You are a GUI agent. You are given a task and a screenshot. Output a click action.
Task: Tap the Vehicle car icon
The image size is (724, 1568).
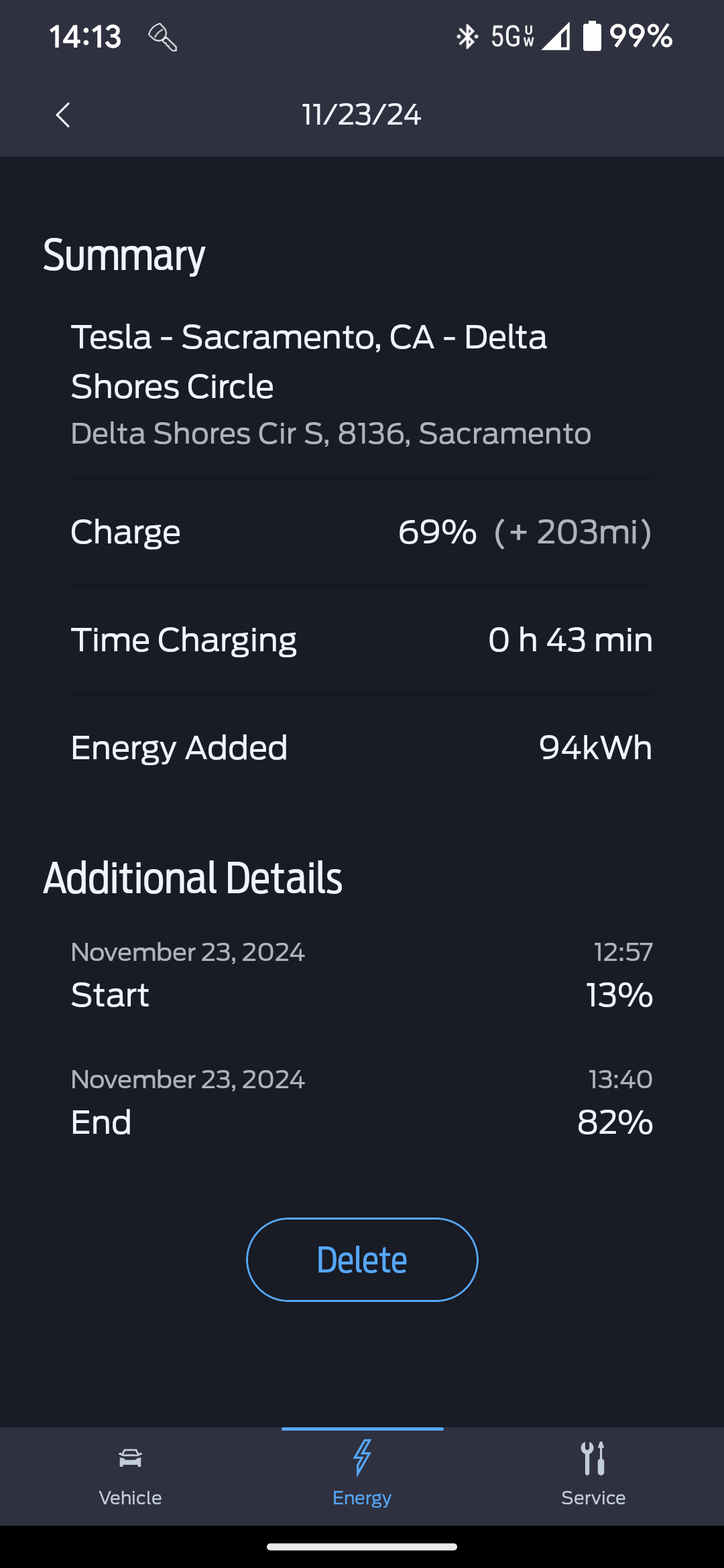click(x=130, y=1458)
